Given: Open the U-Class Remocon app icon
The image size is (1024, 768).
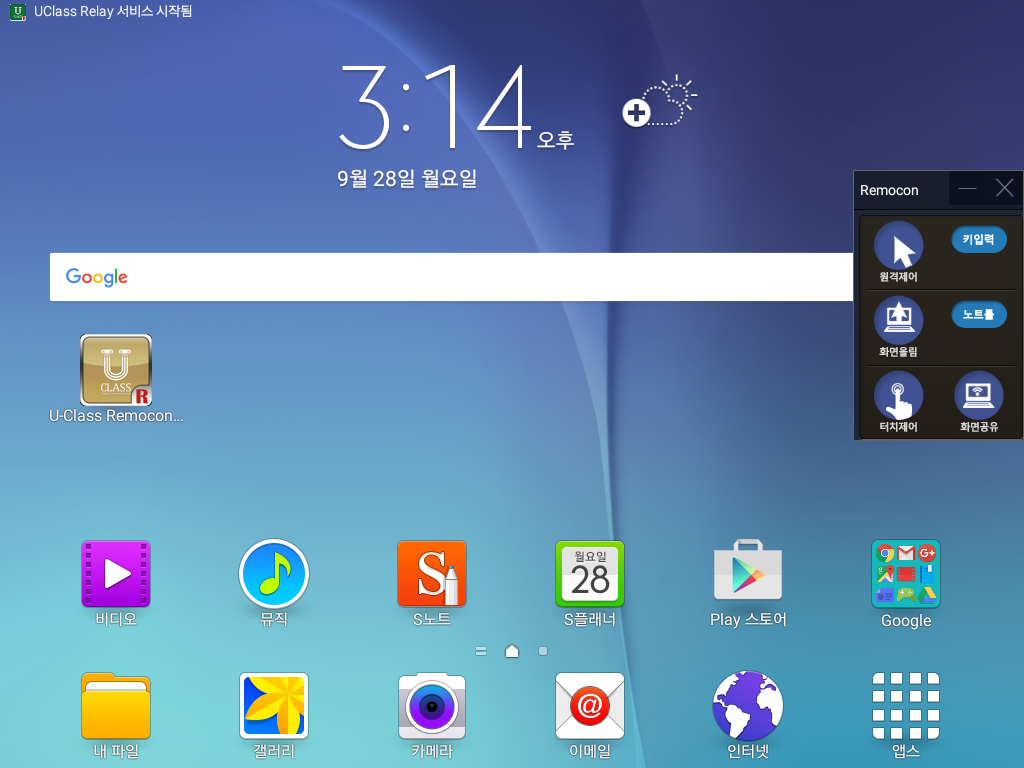Looking at the screenshot, I should [x=116, y=370].
